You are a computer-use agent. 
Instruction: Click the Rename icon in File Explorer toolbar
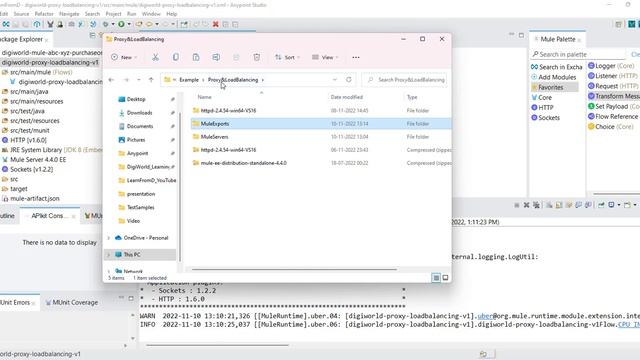[216, 57]
